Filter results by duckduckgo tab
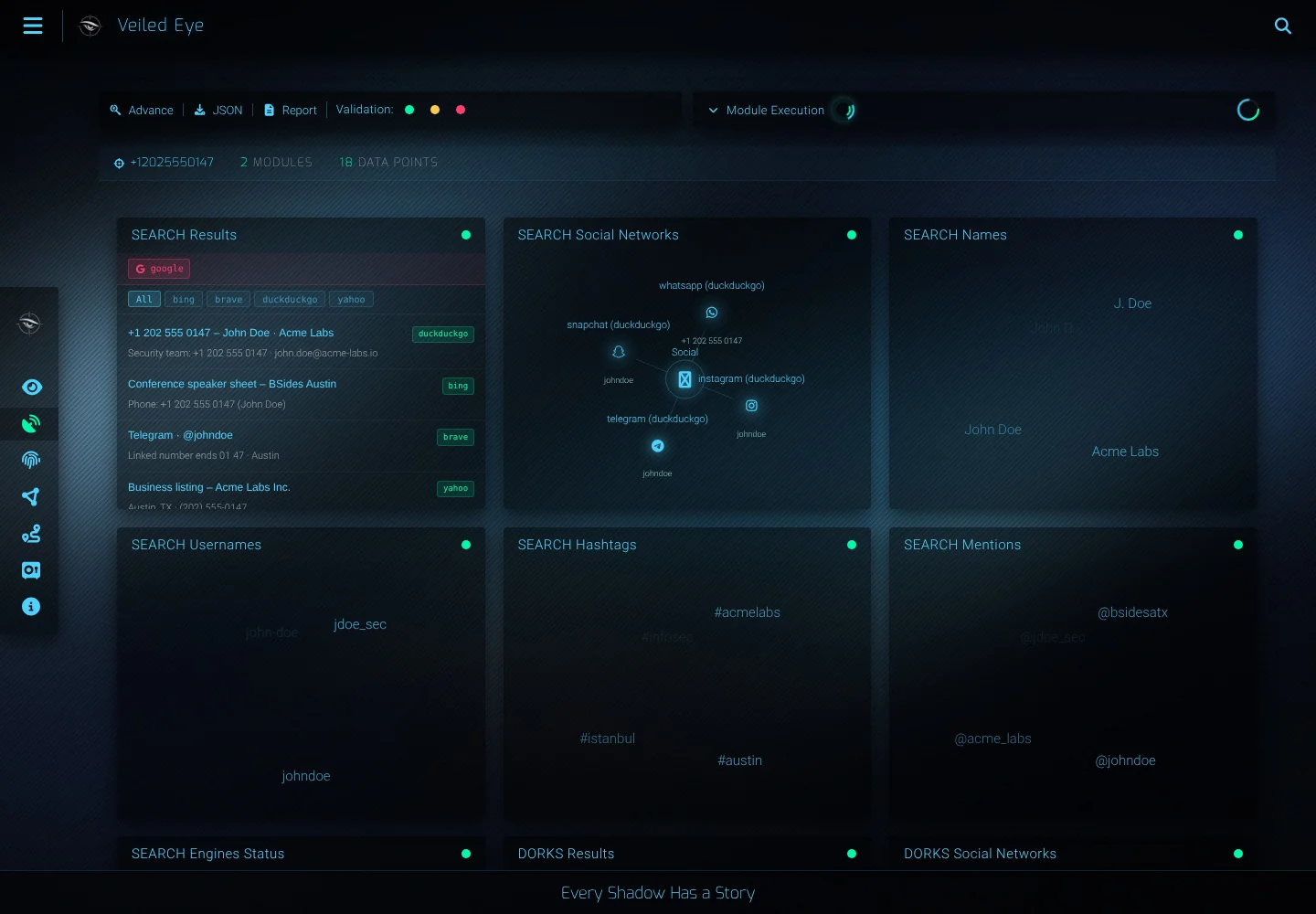 (290, 300)
